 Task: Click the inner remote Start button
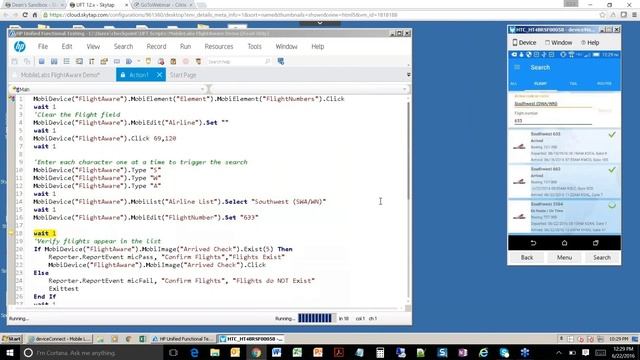[12, 339]
